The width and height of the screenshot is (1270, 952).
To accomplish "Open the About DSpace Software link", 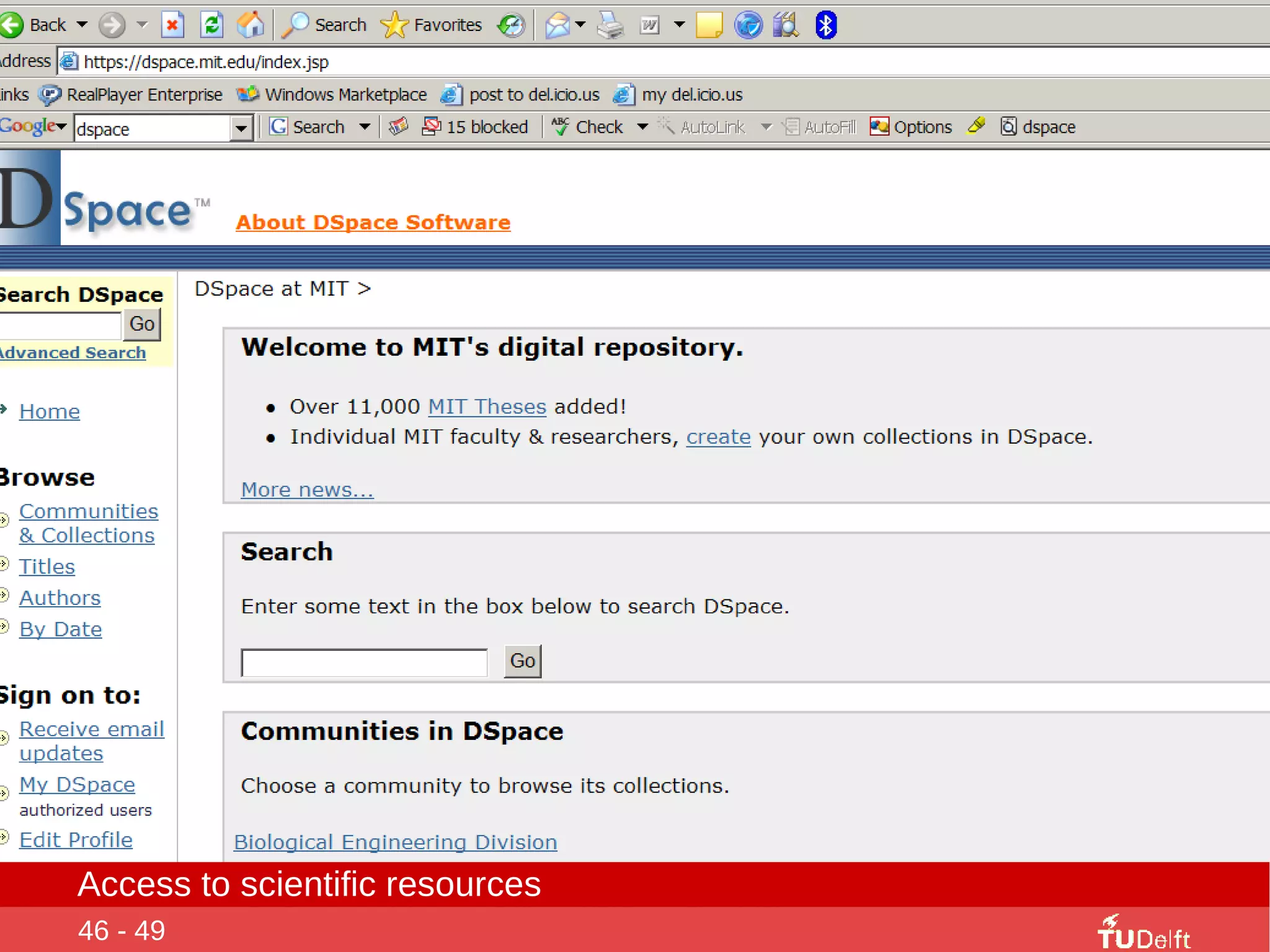I will [x=373, y=222].
